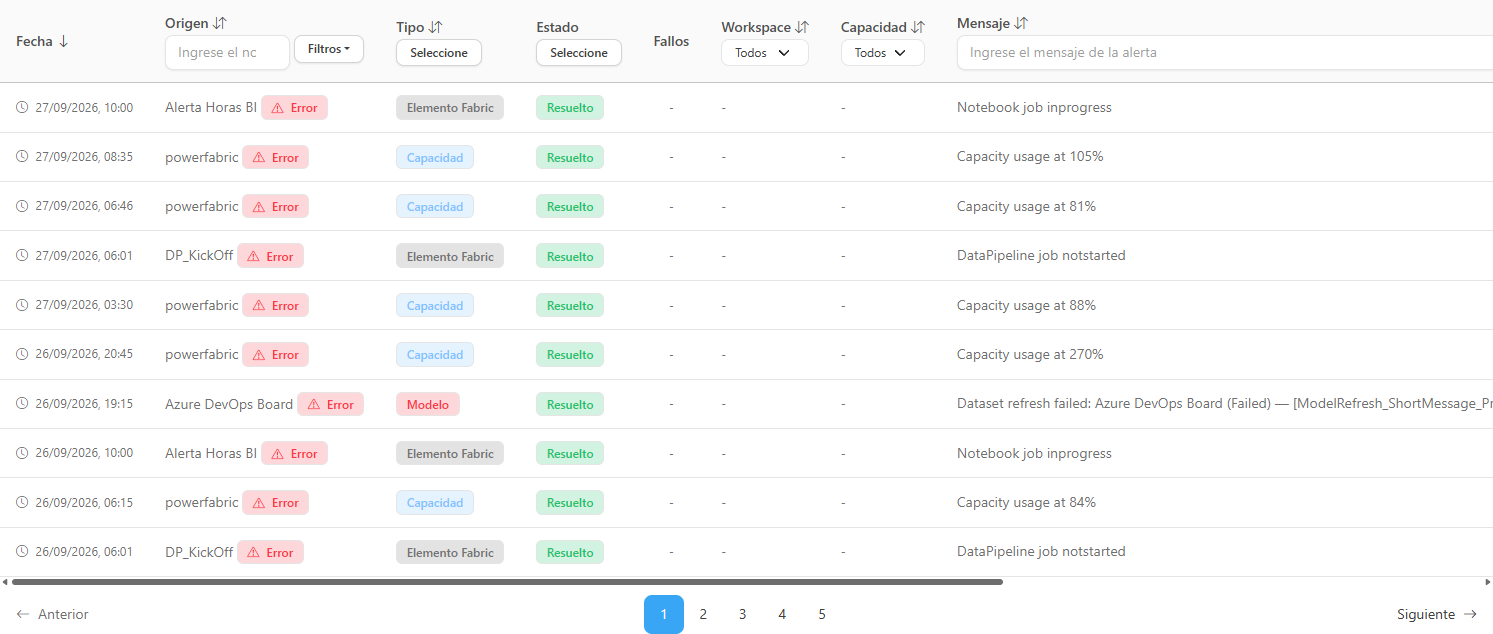This screenshot has width=1493, height=634.
Task: Click the Siguiente link
Action: point(1437,614)
